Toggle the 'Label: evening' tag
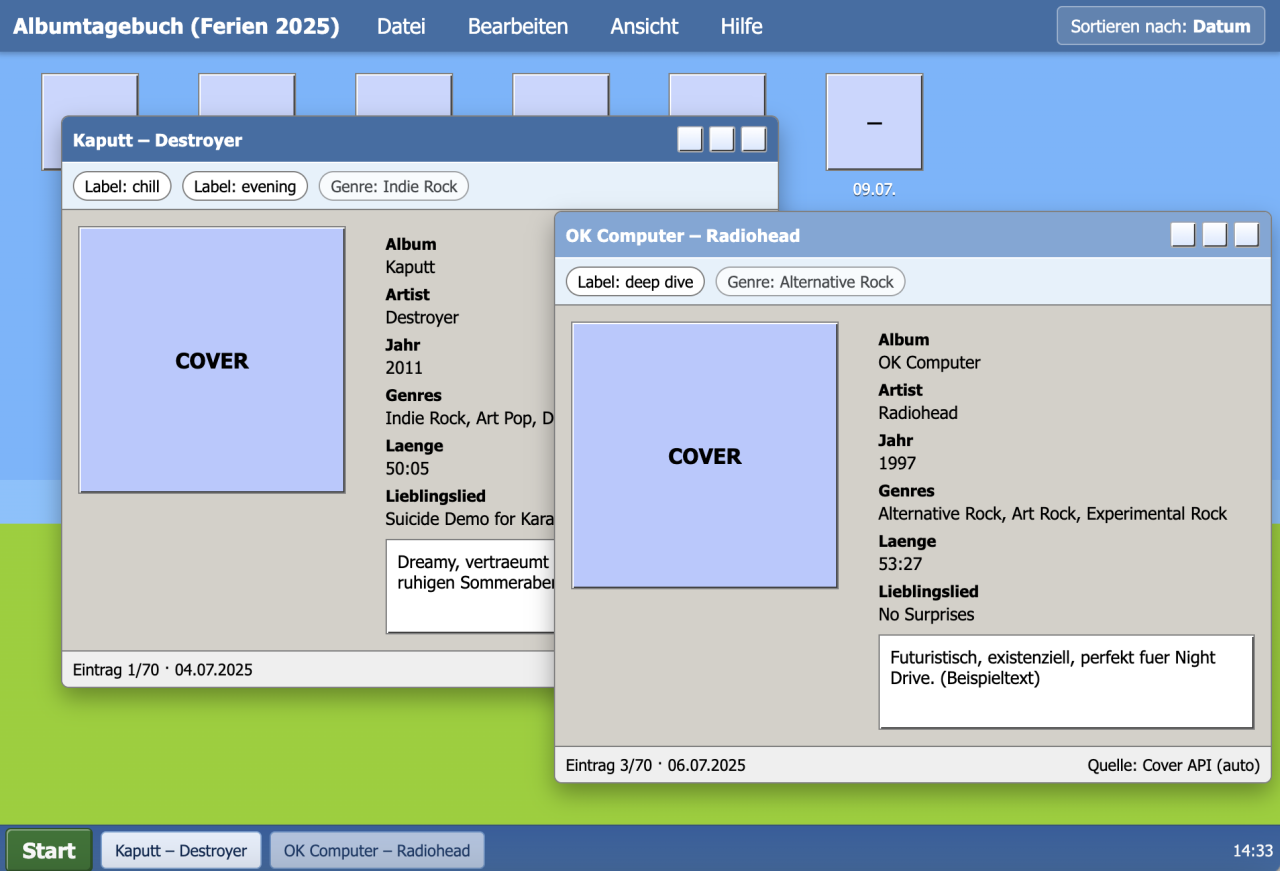Screen dimensions: 1280x871 [245, 186]
